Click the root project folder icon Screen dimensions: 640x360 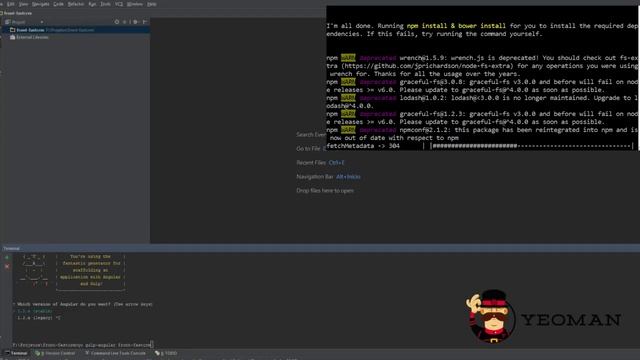pos(13,30)
